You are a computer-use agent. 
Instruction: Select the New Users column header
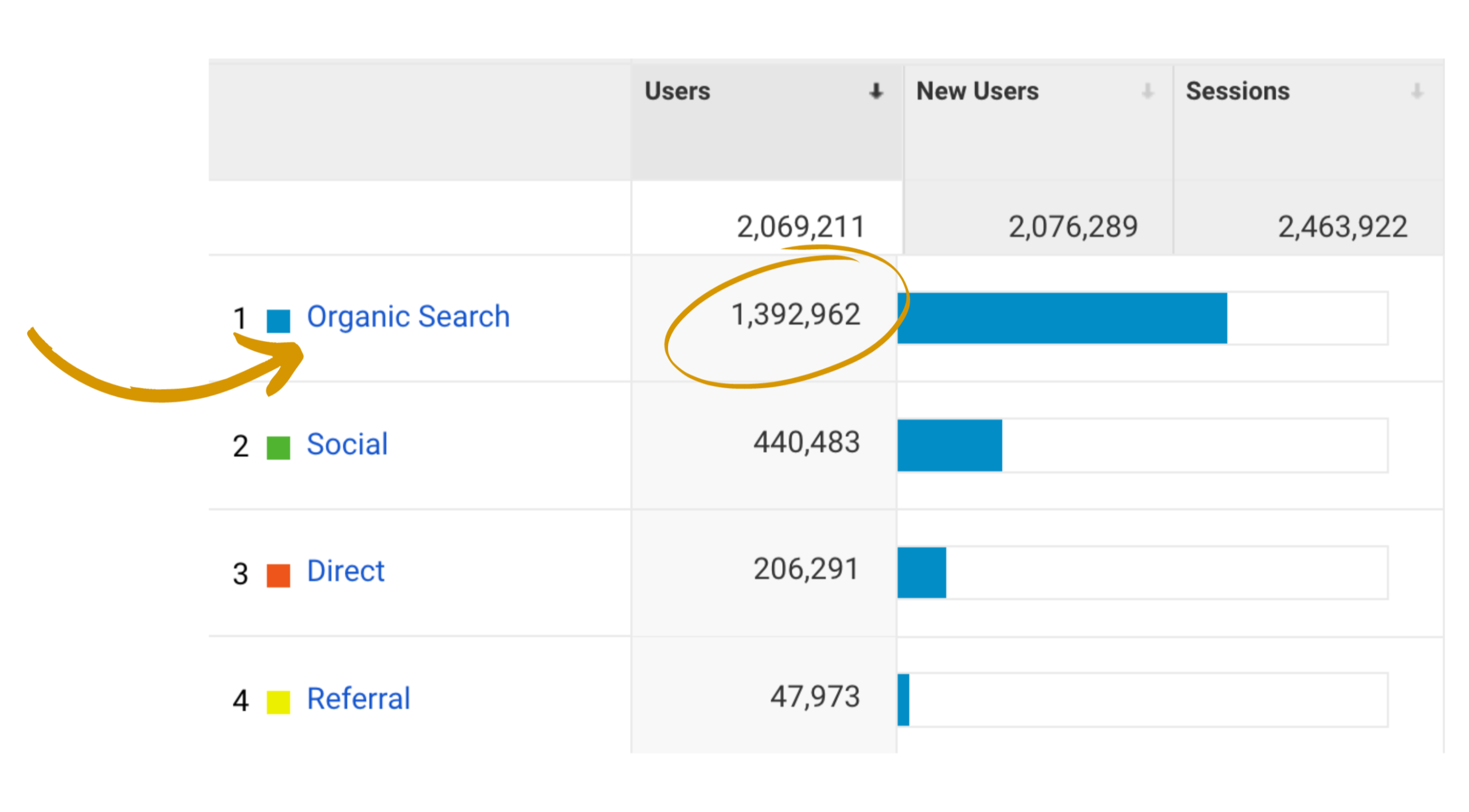tap(977, 91)
